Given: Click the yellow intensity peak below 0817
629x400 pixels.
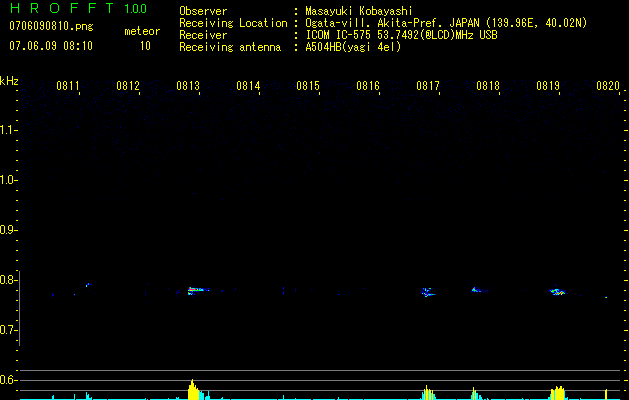Looking at the screenshot, I should click(428, 392).
